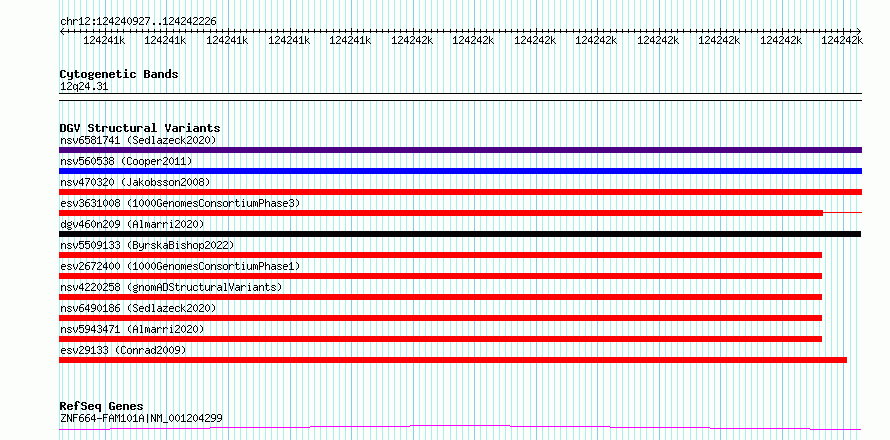The image size is (890, 440).
Task: Open variant esv2672400 (1000GenomesConsortiumPhase1) label
Action: (x=180, y=266)
